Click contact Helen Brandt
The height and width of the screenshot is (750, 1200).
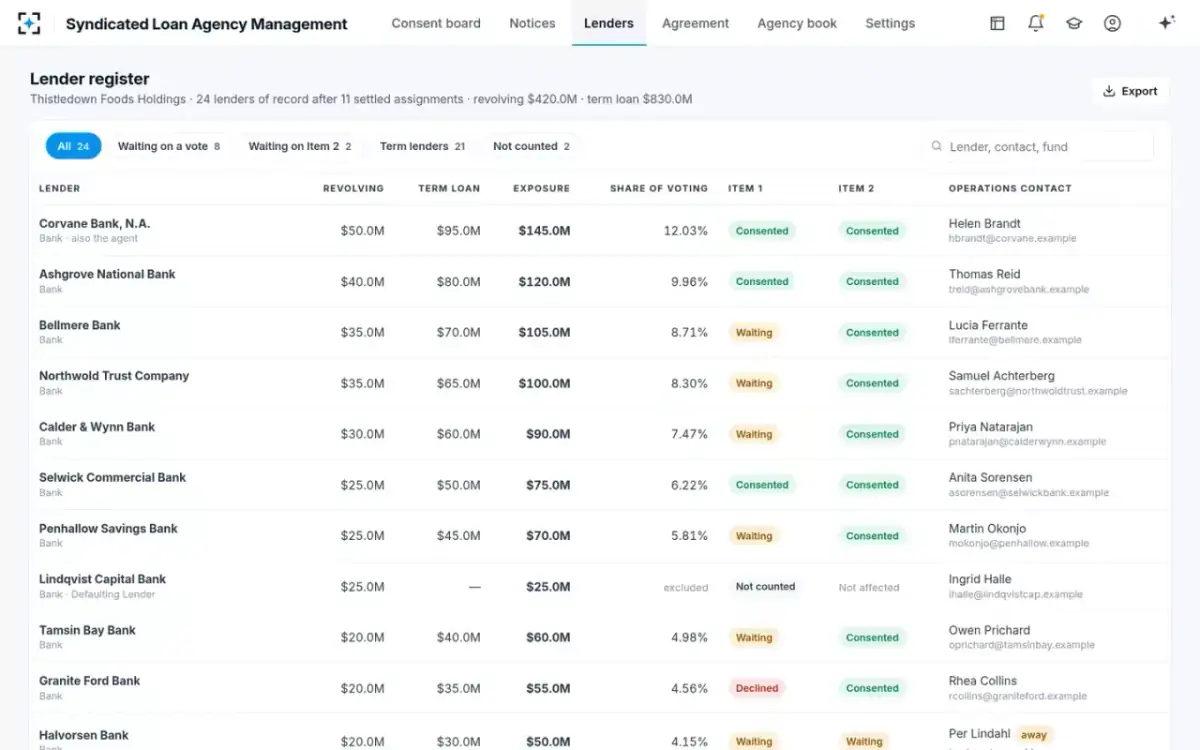point(985,224)
